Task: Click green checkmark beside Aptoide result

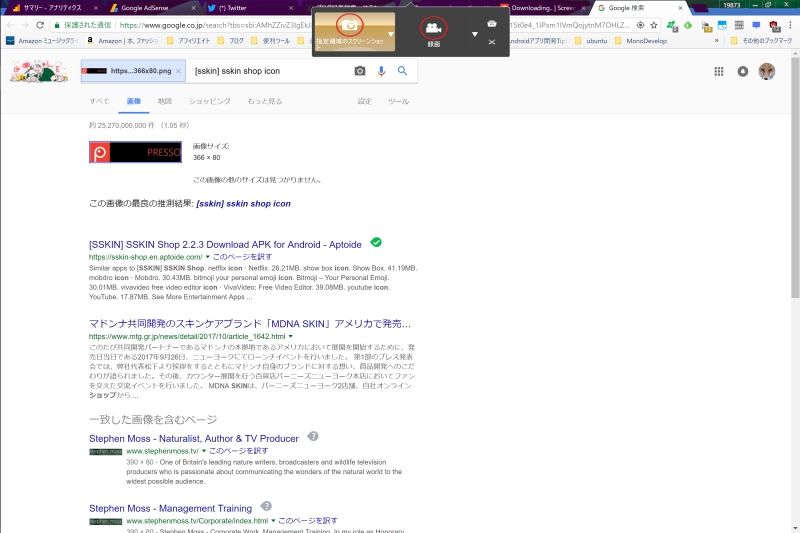Action: pos(376,242)
